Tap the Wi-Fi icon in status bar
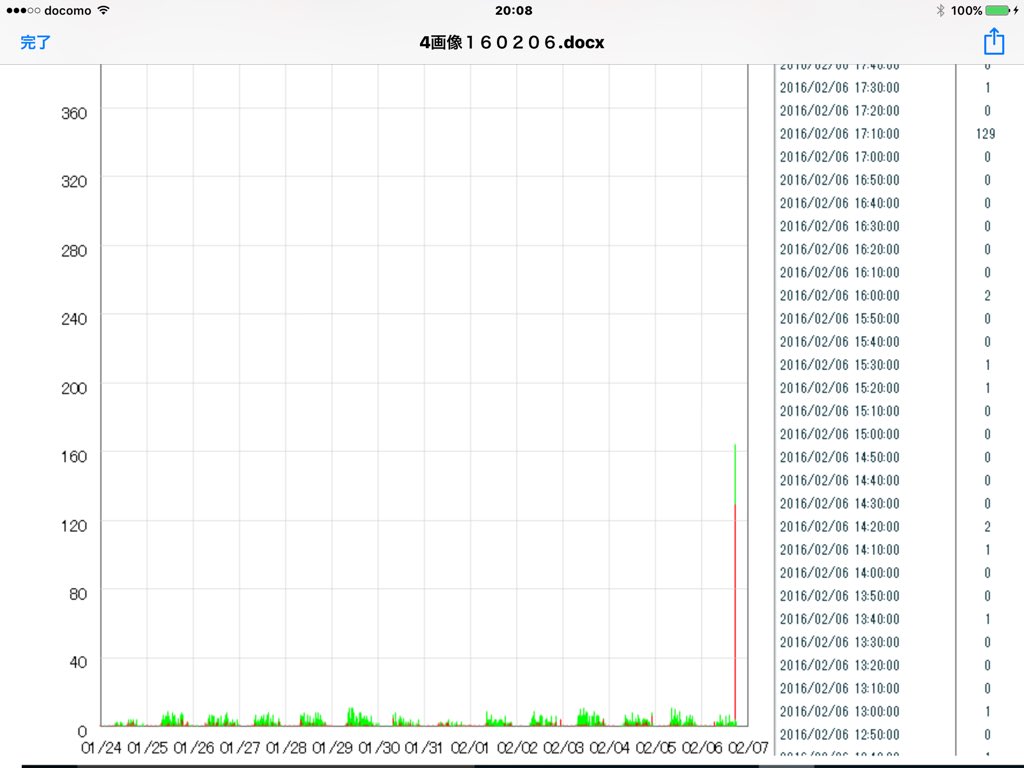The height and width of the screenshot is (768, 1024). (x=103, y=10)
